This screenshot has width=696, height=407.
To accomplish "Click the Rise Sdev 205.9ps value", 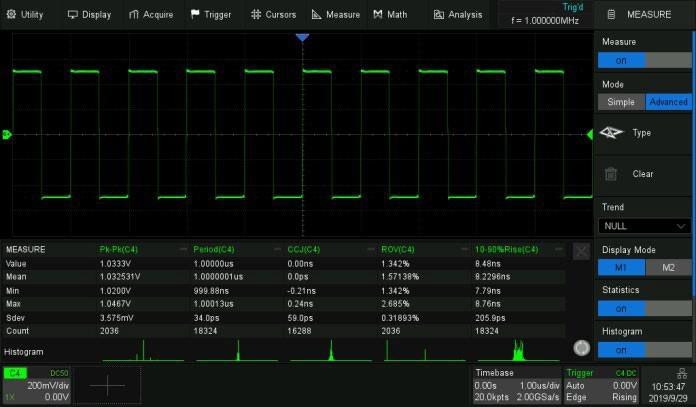I will click(490, 318).
